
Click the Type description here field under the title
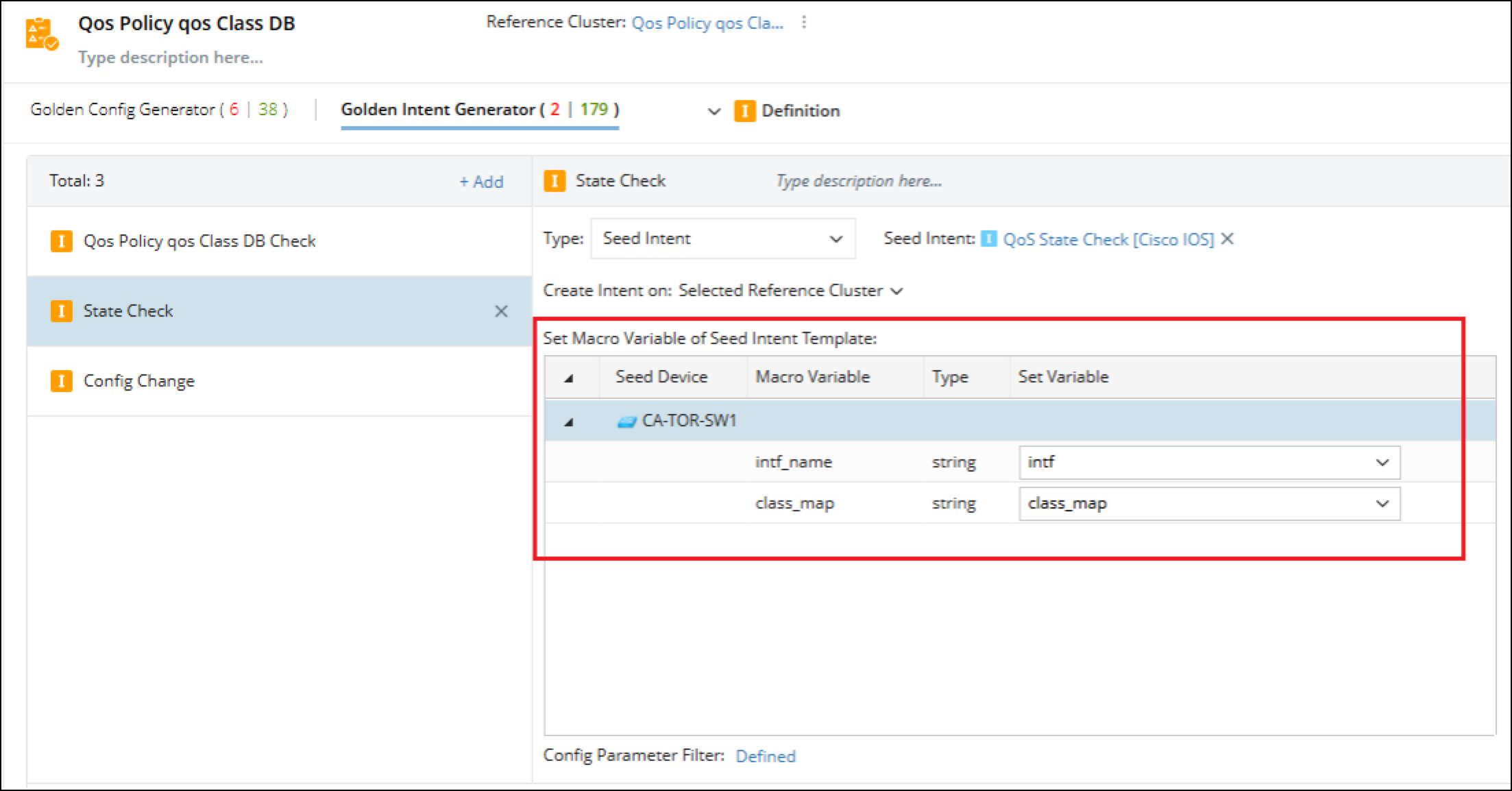point(170,58)
